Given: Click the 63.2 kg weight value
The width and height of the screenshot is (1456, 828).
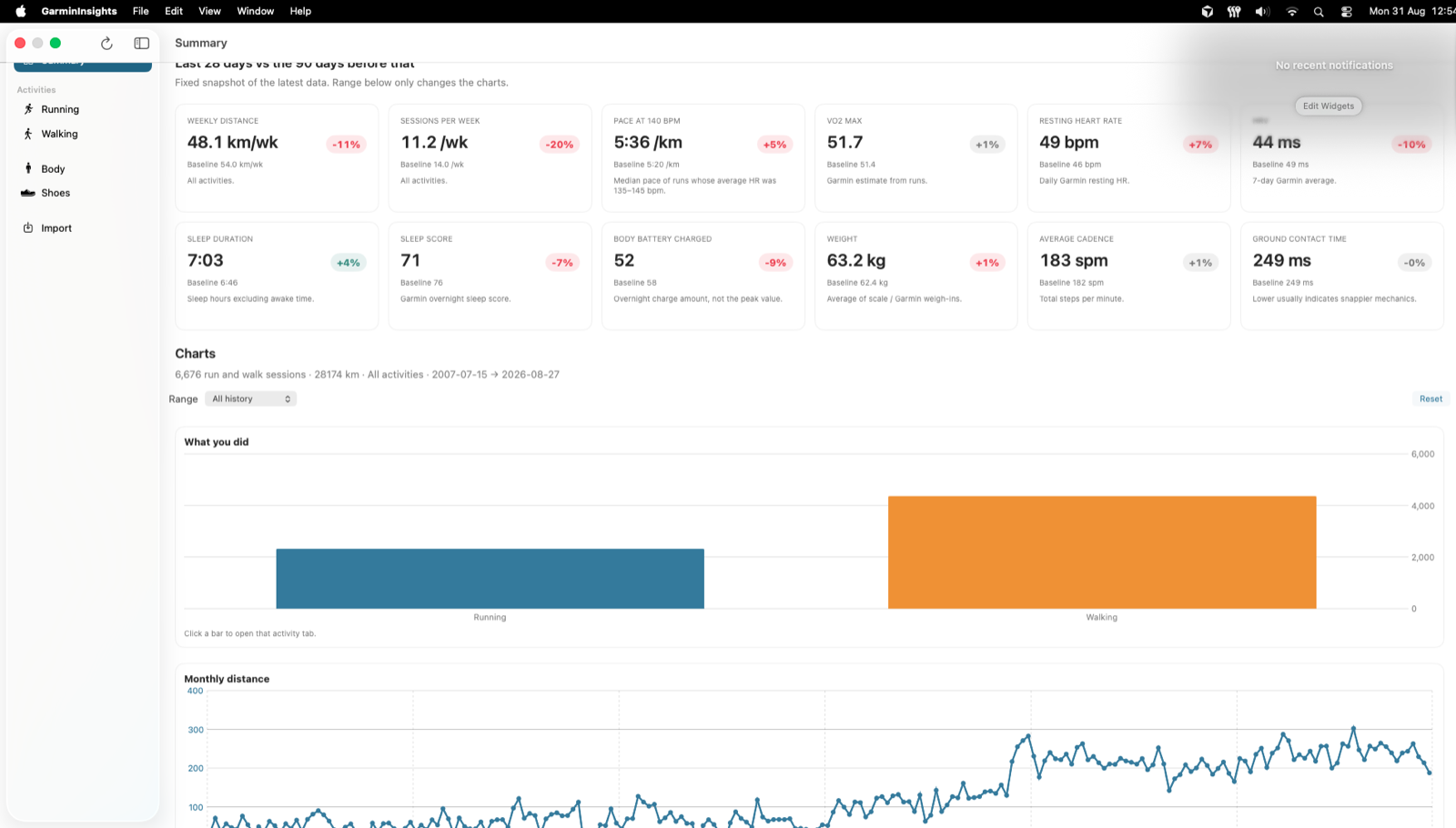Looking at the screenshot, I should tap(856, 261).
